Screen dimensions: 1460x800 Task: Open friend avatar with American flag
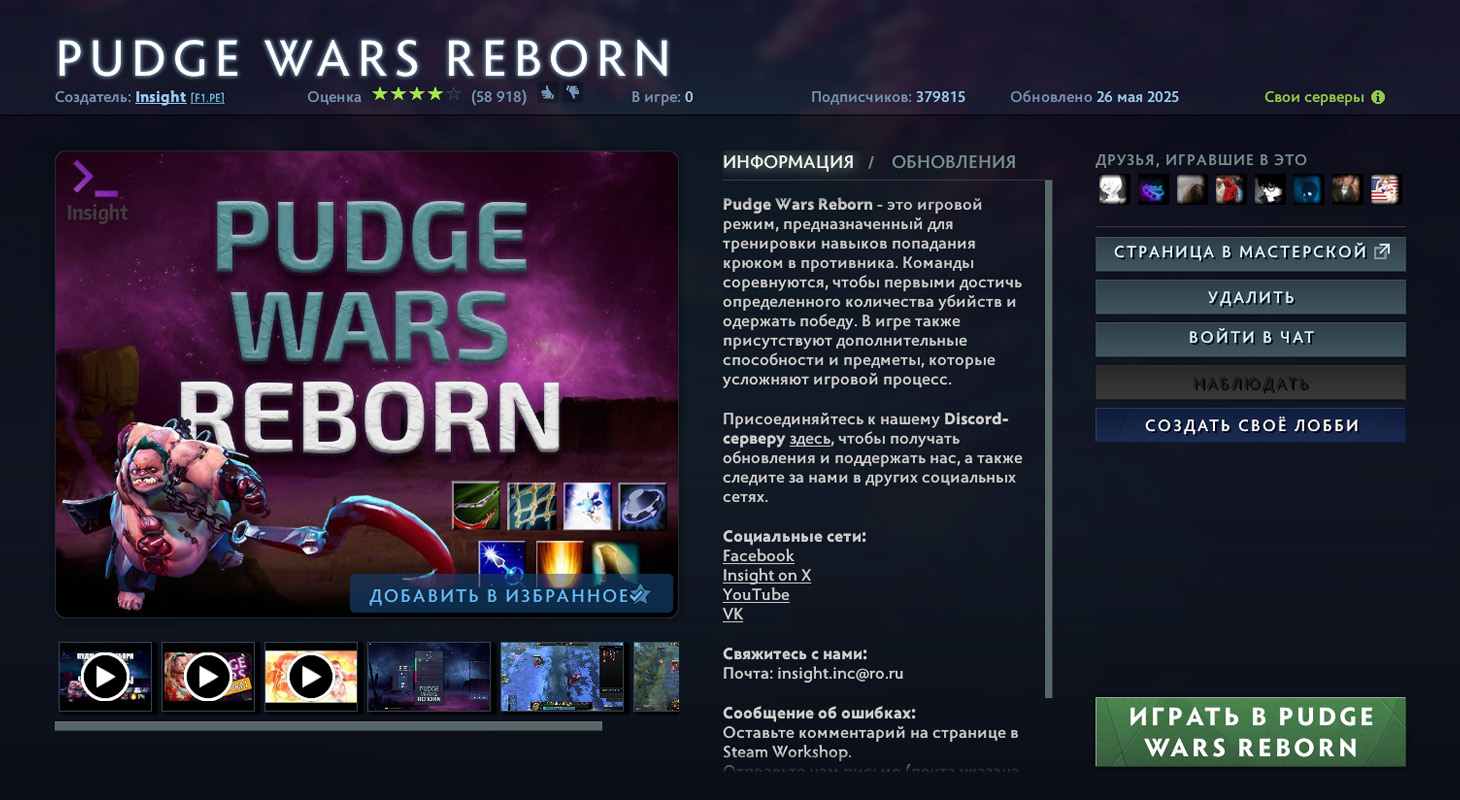coord(1385,189)
